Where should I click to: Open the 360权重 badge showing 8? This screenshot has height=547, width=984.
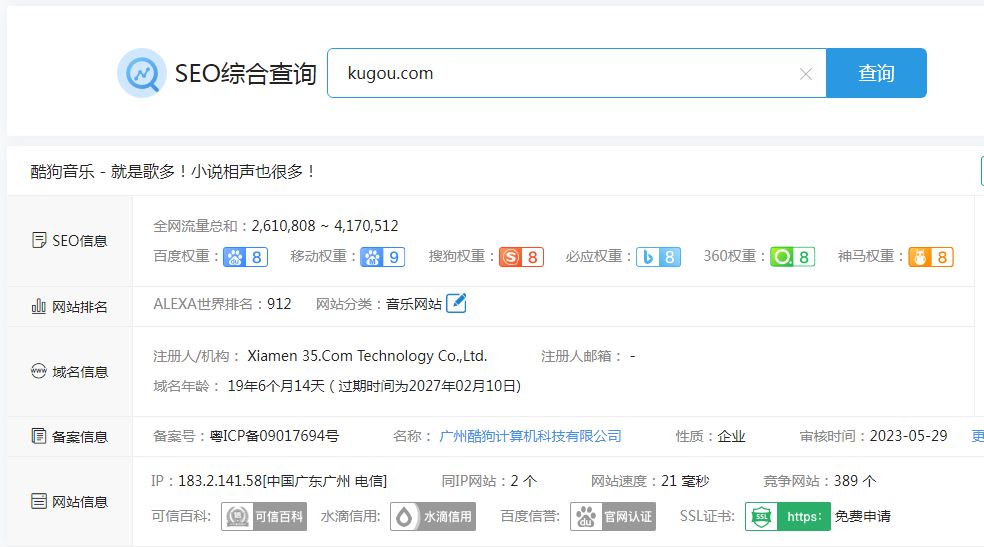[x=793, y=257]
